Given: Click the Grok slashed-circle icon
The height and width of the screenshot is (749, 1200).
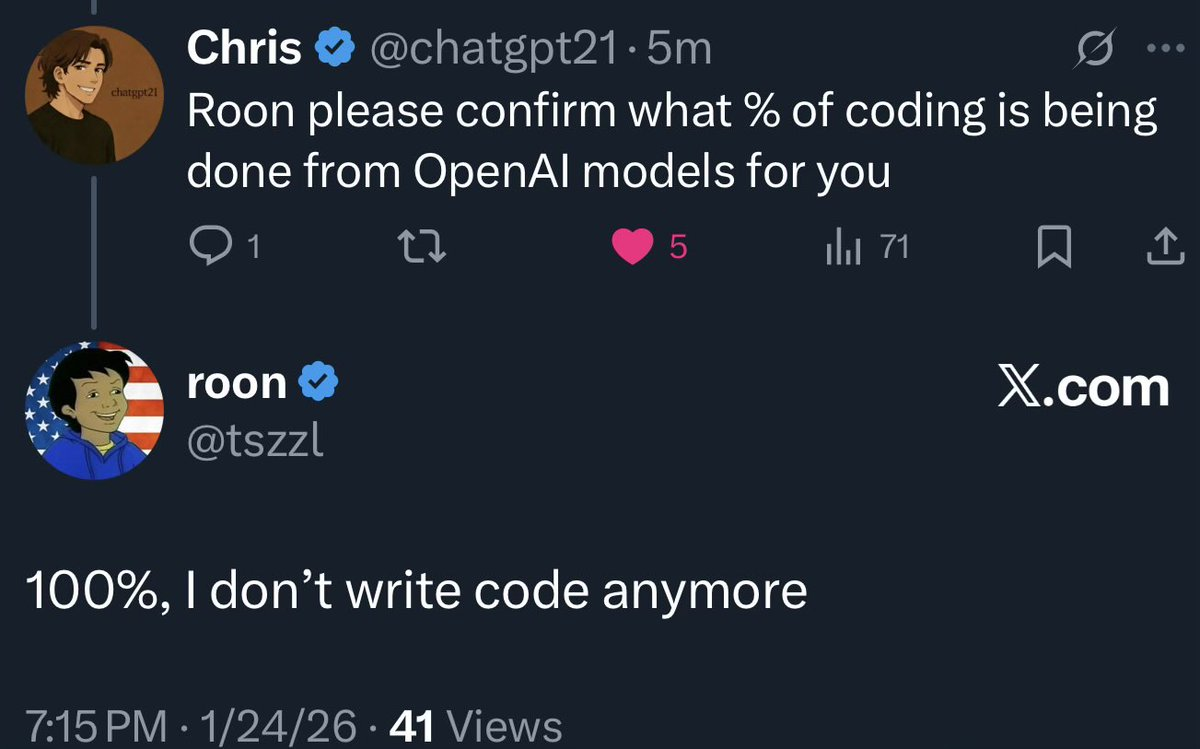Looking at the screenshot, I should tap(1092, 49).
